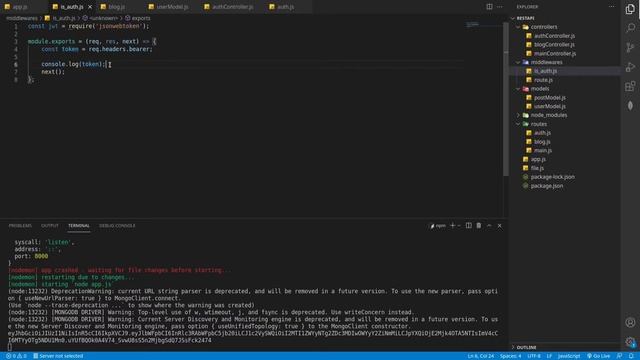Open blog.js under the routes folder

click(x=542, y=142)
